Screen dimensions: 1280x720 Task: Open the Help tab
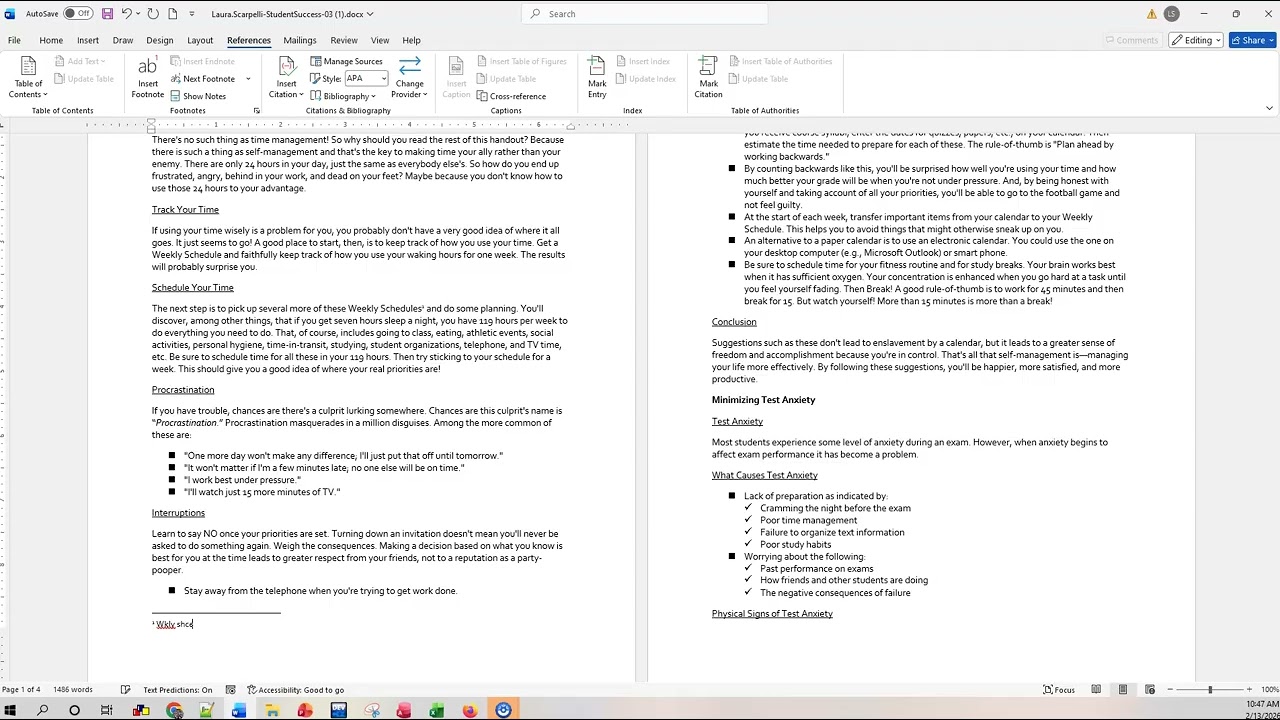click(411, 40)
